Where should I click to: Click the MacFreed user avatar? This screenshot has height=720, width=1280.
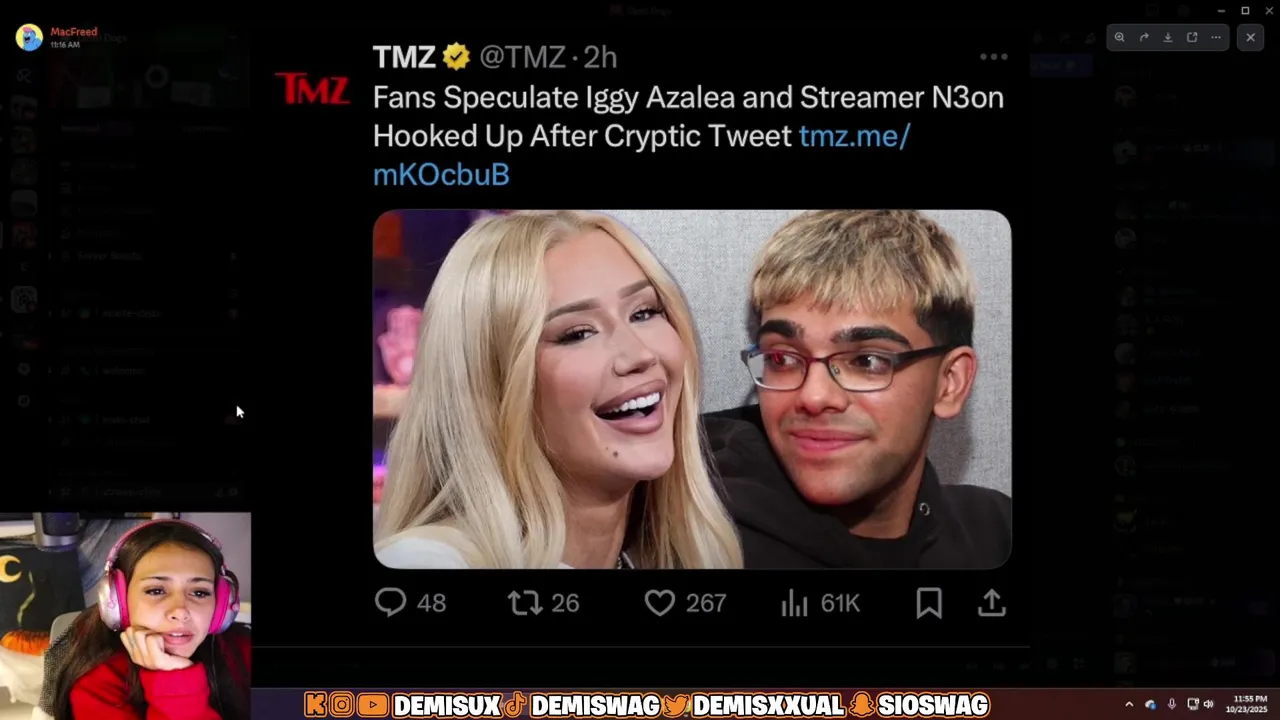click(29, 37)
